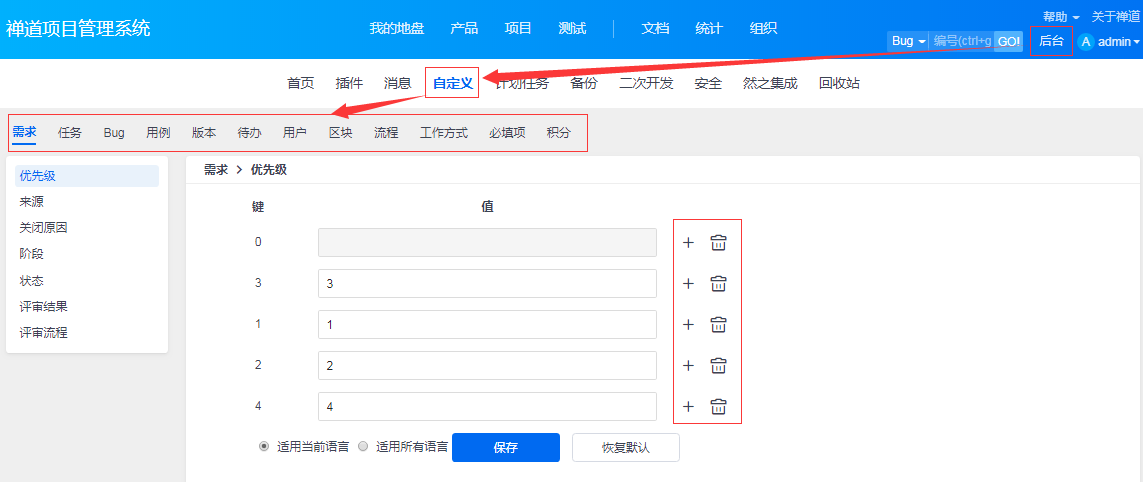1143x482 pixels.
Task: Click the 编号 search input field
Action: click(961, 42)
